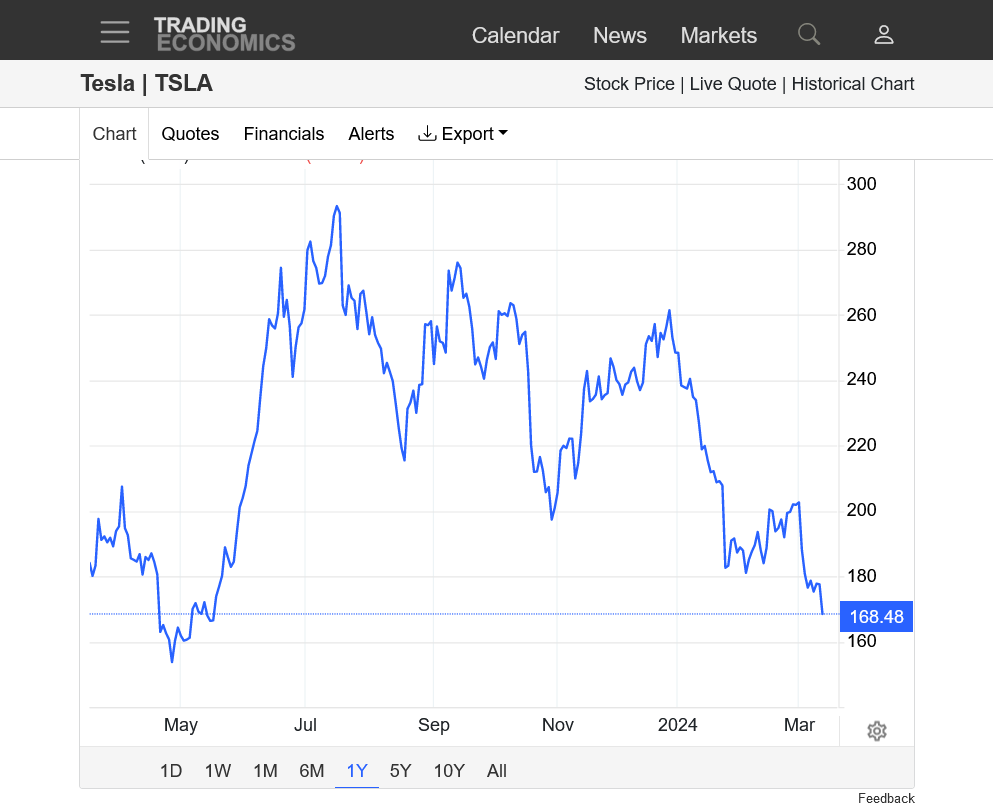993x807 pixels.
Task: Set chart range to 1D
Action: point(171,771)
